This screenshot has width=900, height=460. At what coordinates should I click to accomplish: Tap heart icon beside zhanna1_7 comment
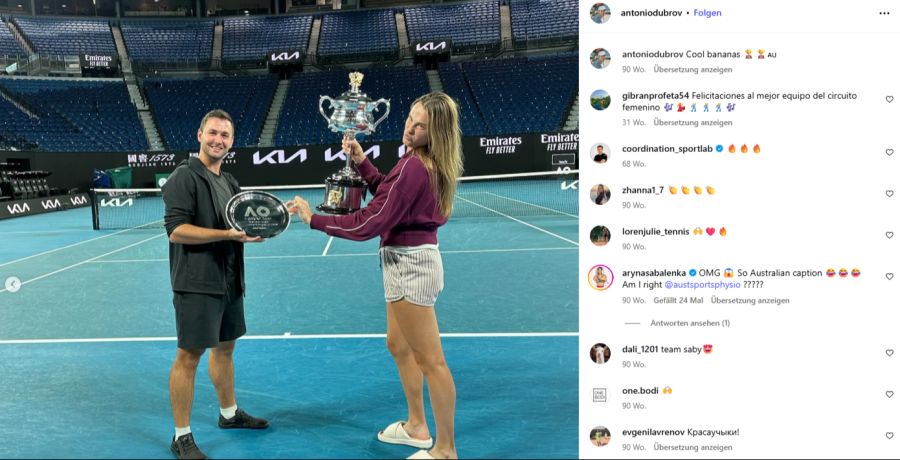click(x=889, y=194)
